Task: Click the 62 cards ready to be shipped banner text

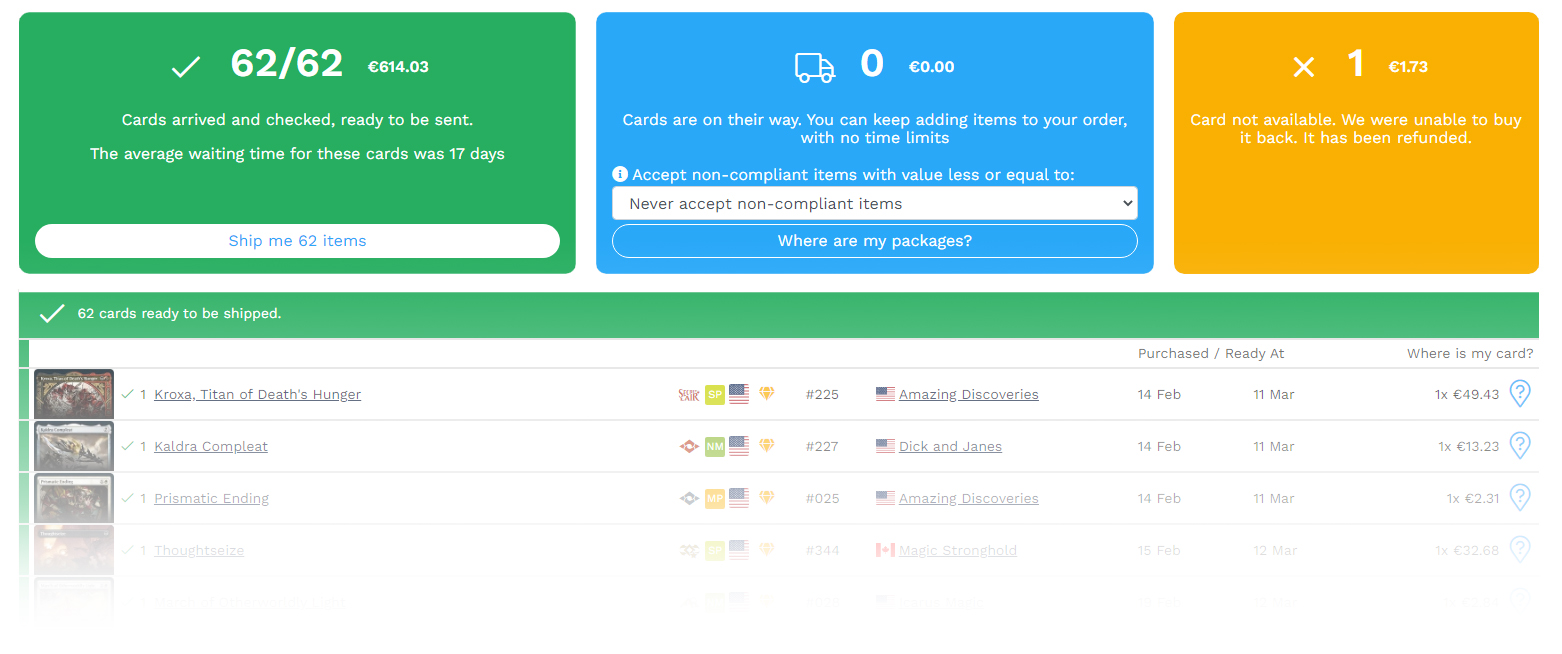Action: tap(180, 314)
